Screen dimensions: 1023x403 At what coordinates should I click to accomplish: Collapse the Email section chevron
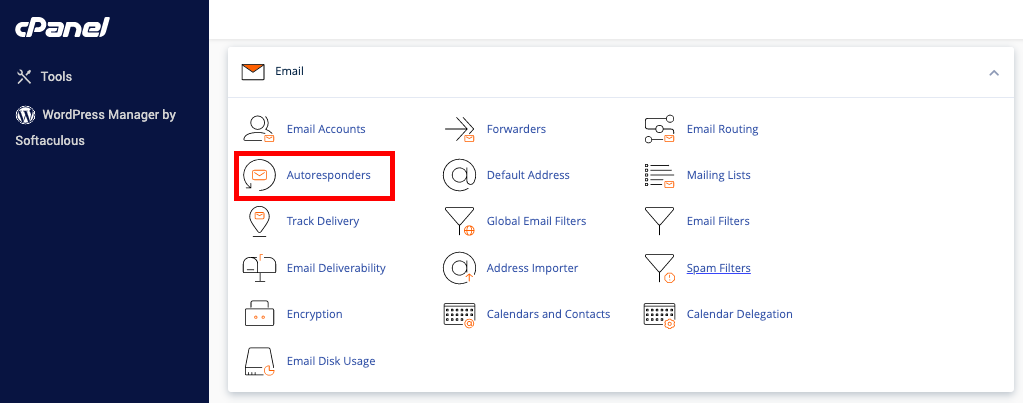click(x=993, y=72)
